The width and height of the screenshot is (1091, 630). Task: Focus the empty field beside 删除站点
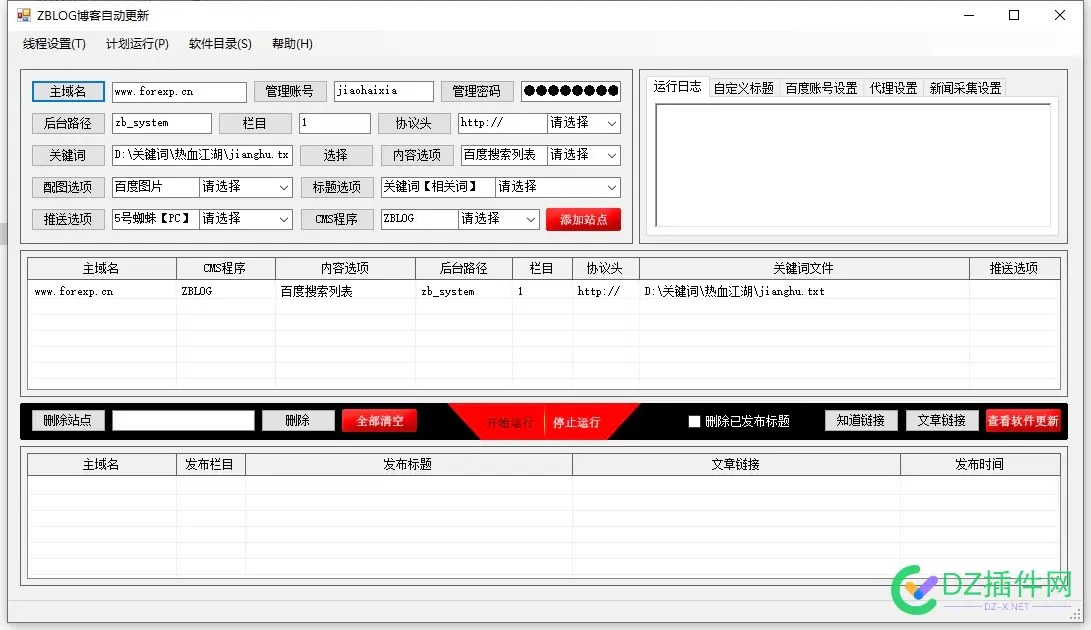tap(183, 420)
